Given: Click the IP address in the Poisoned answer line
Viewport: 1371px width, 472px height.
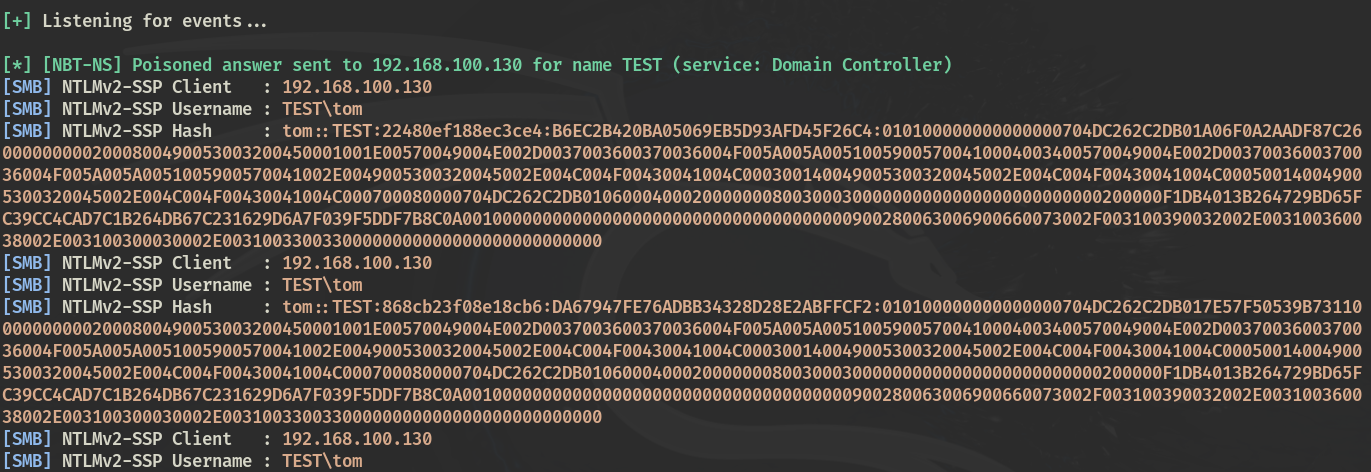Looking at the screenshot, I should tap(448, 65).
